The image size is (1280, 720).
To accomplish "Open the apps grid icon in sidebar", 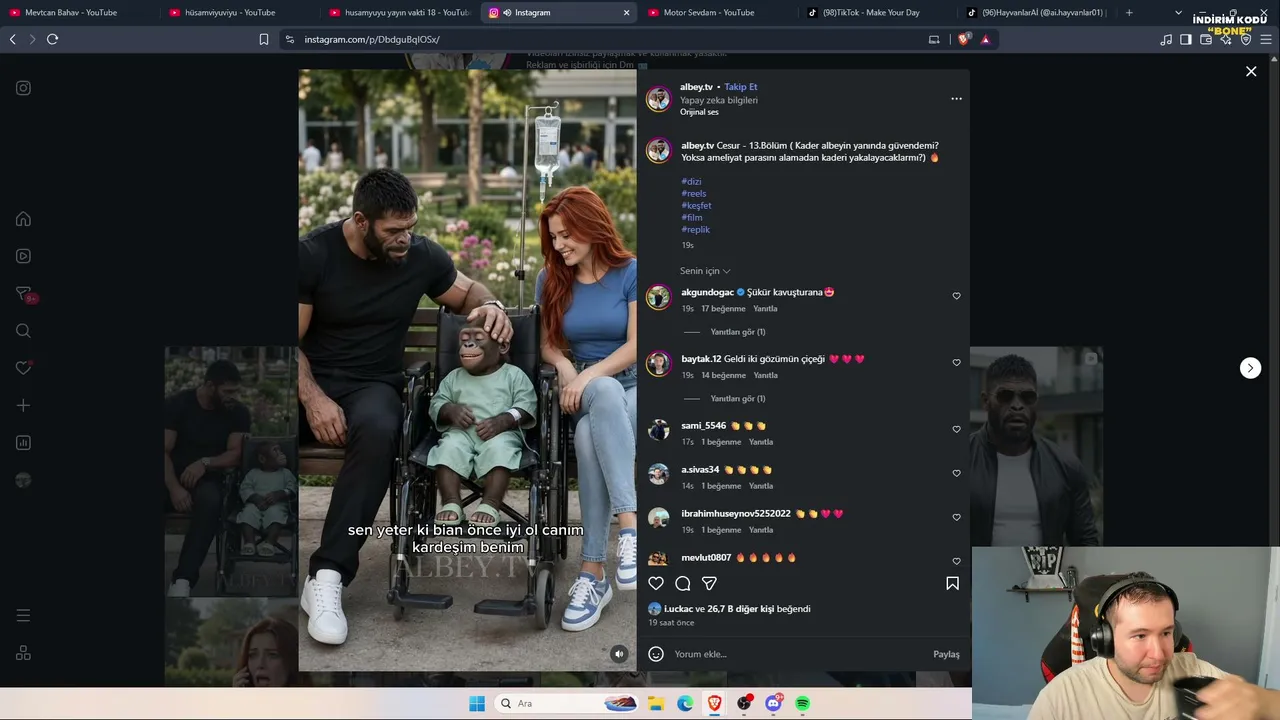I will 23,653.
